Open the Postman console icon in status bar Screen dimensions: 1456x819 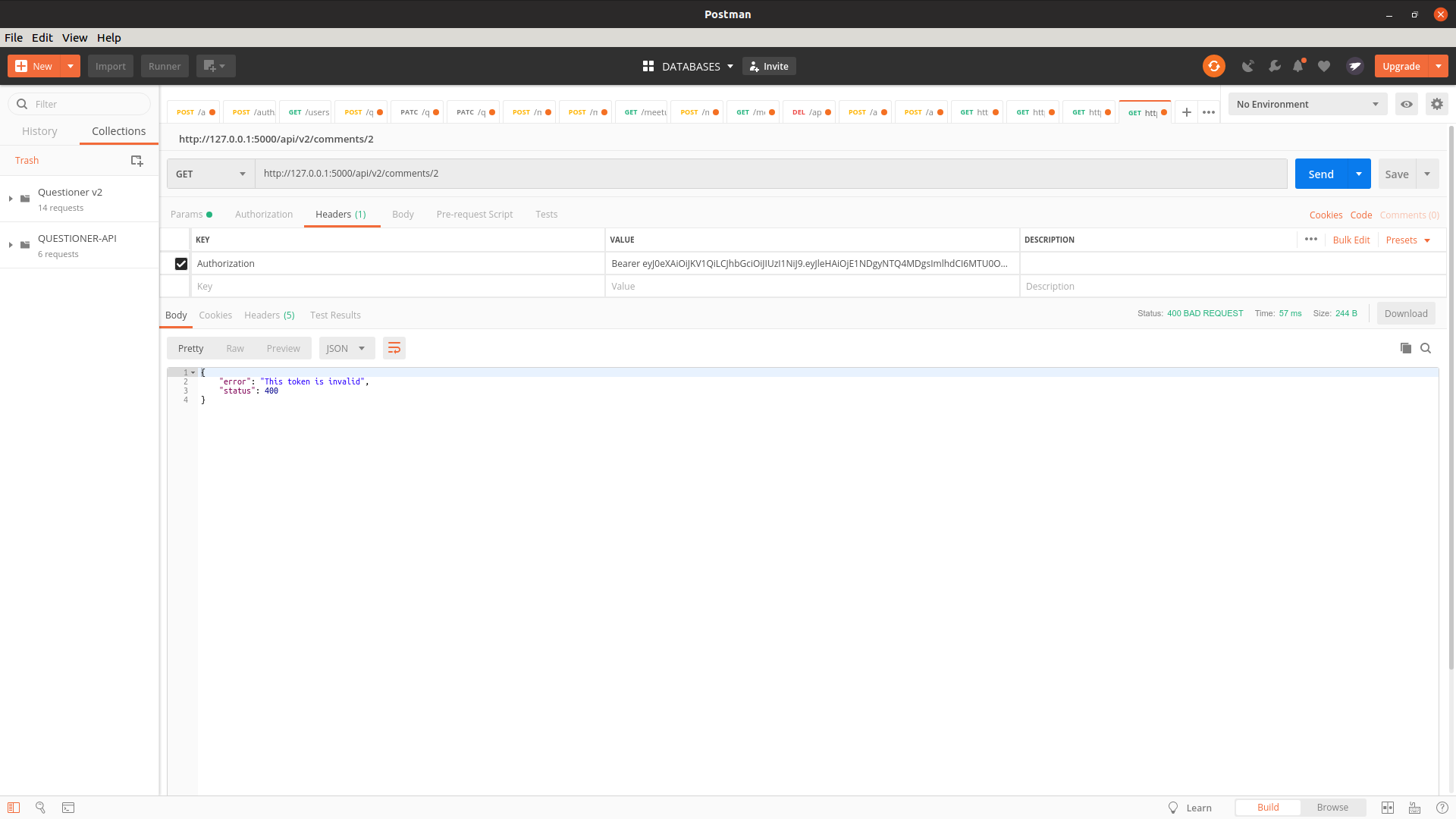[x=68, y=808]
